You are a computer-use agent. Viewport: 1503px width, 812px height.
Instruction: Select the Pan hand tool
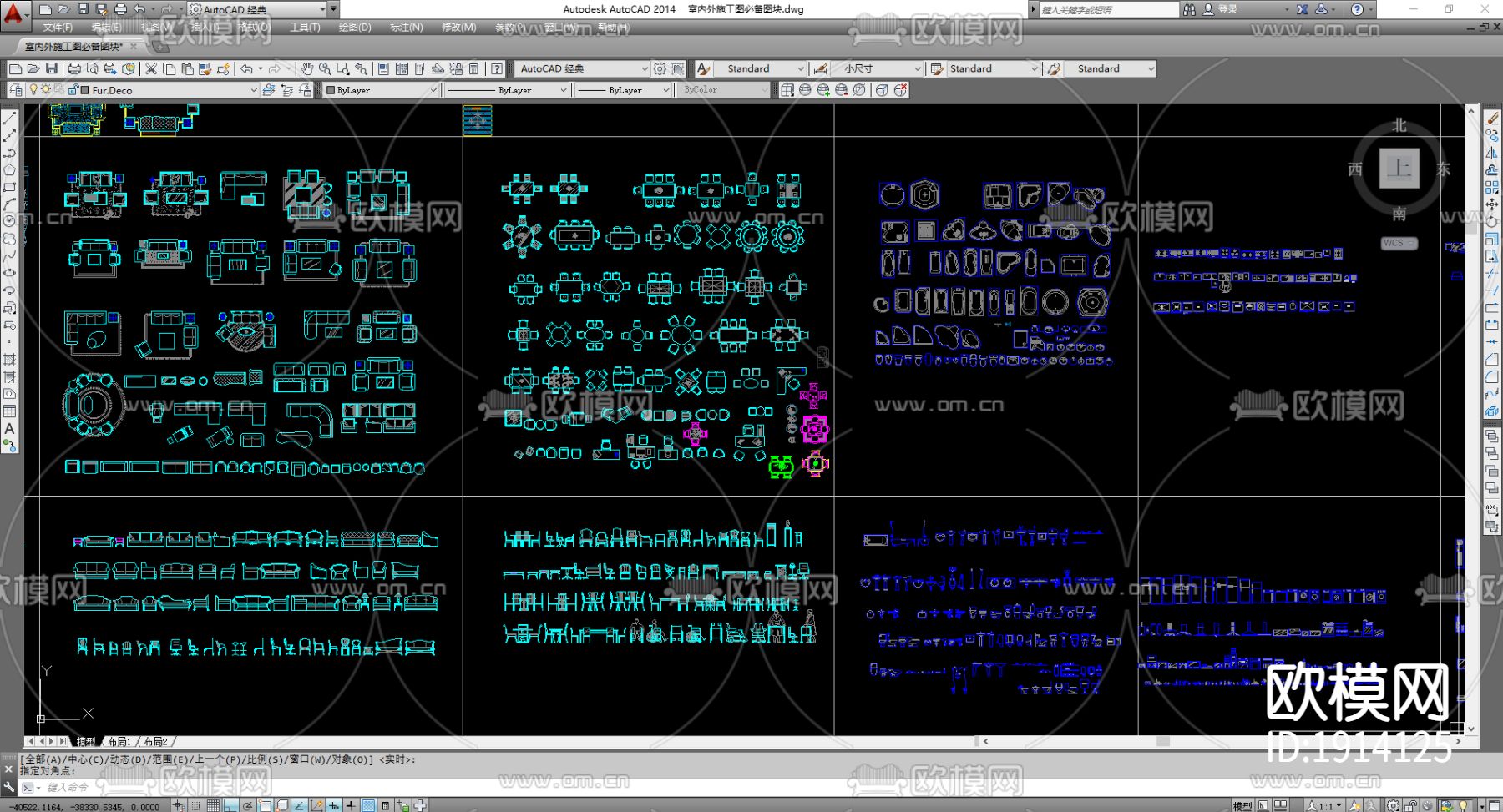[x=307, y=68]
